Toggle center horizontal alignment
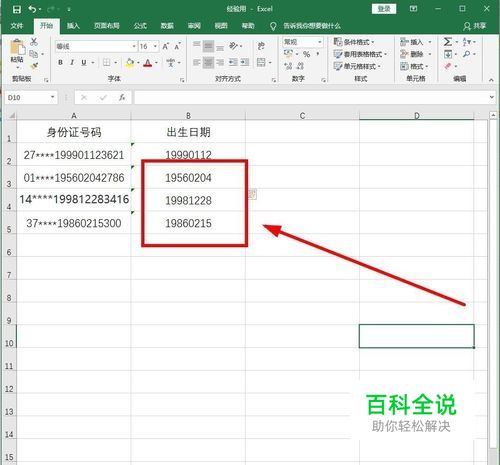 coord(208,62)
